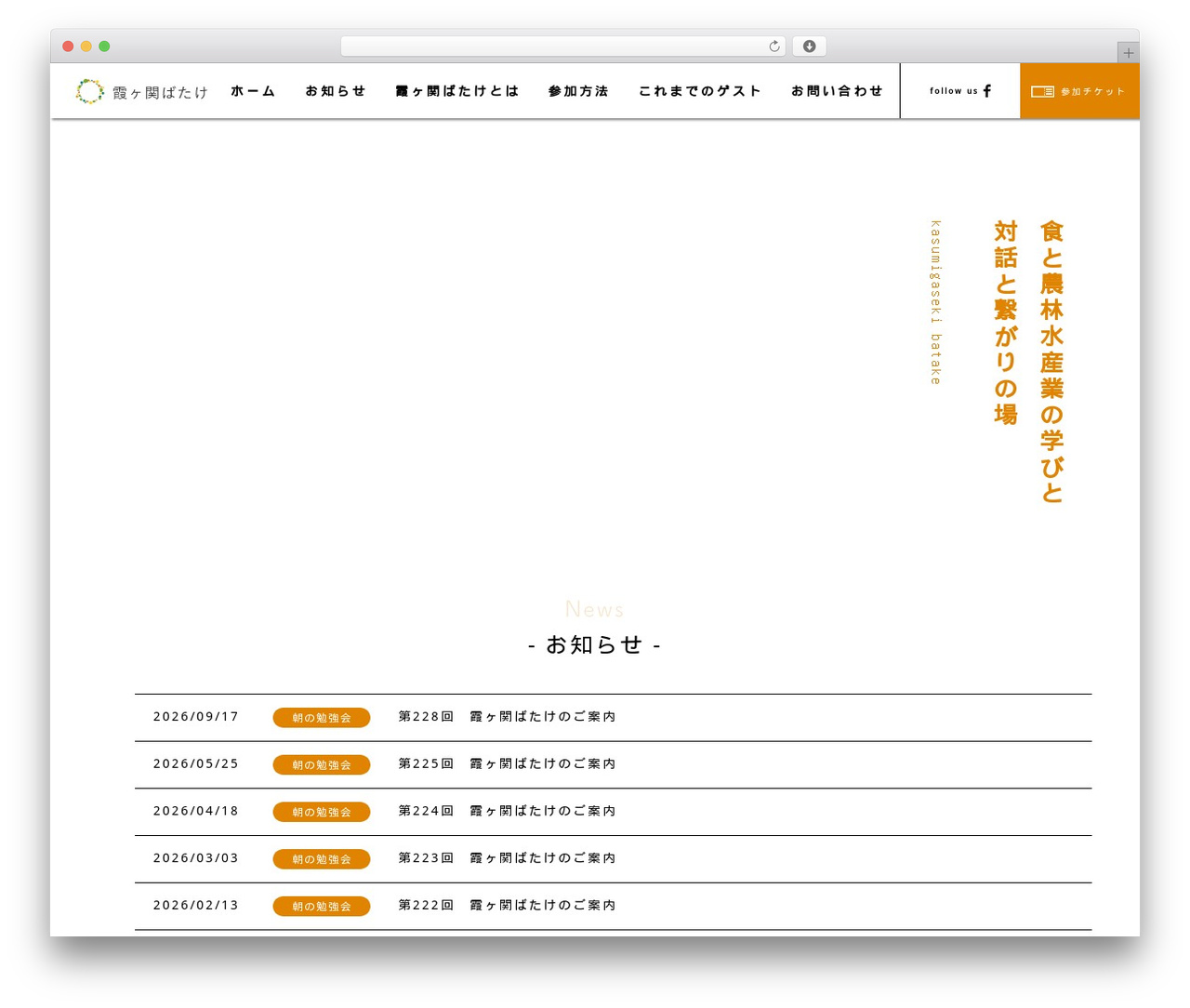Open the Facebook follow us icon
The width and height of the screenshot is (1190, 1008).
(987, 91)
